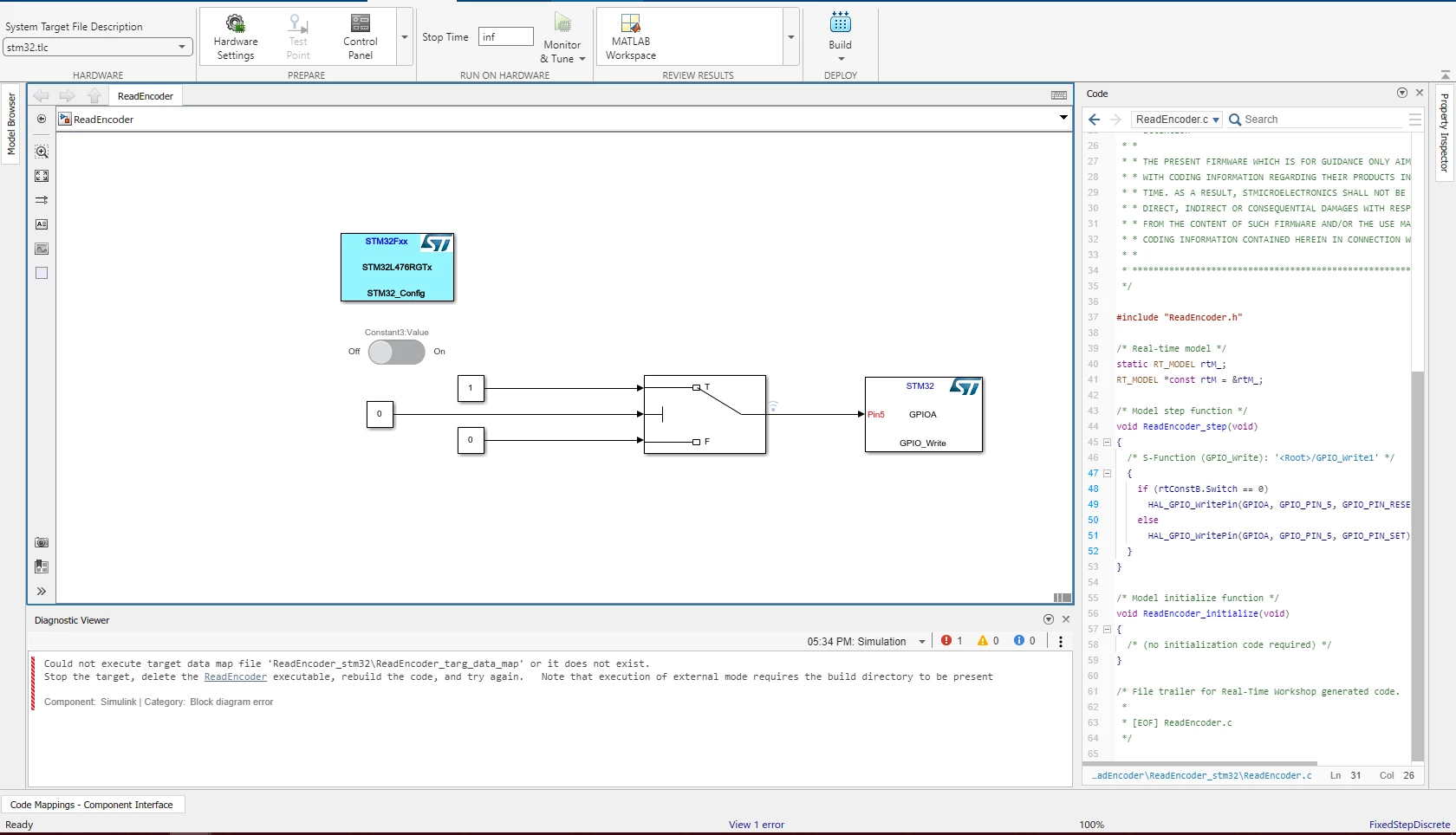Select the Zoom tool in canvas palette
This screenshot has height=835, width=1456.
[x=42, y=152]
